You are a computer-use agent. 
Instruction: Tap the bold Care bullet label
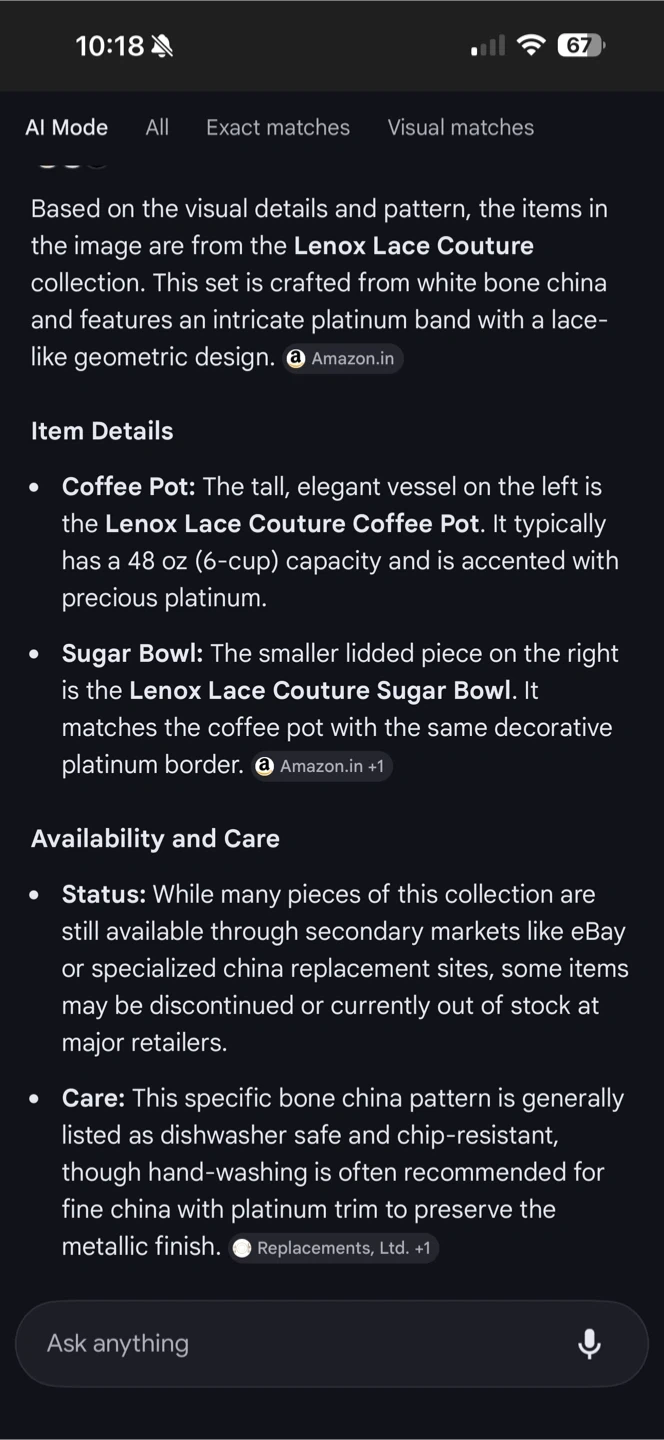pyautogui.click(x=94, y=1099)
